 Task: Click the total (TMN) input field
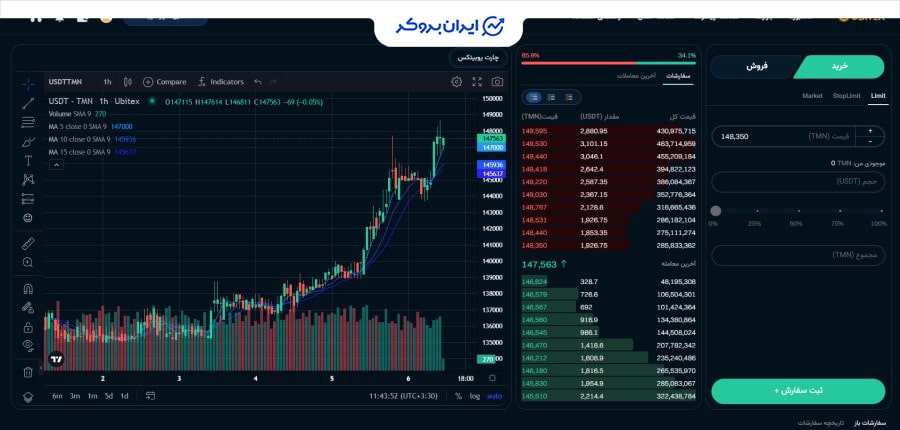click(x=798, y=255)
